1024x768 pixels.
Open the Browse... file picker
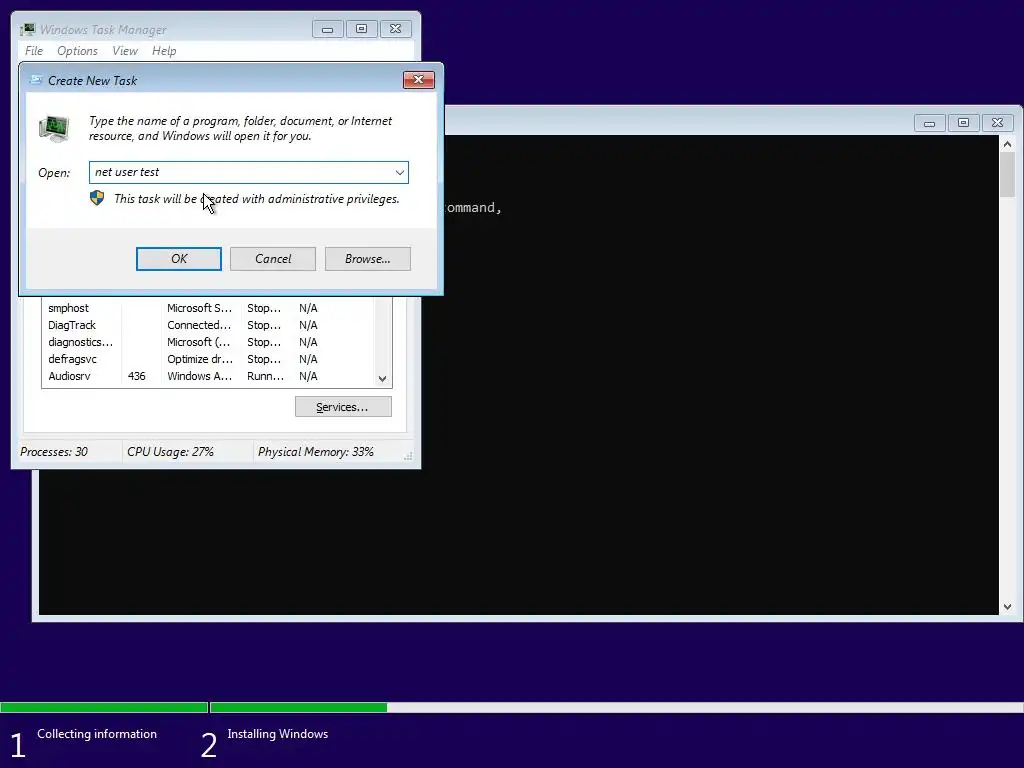pos(368,259)
